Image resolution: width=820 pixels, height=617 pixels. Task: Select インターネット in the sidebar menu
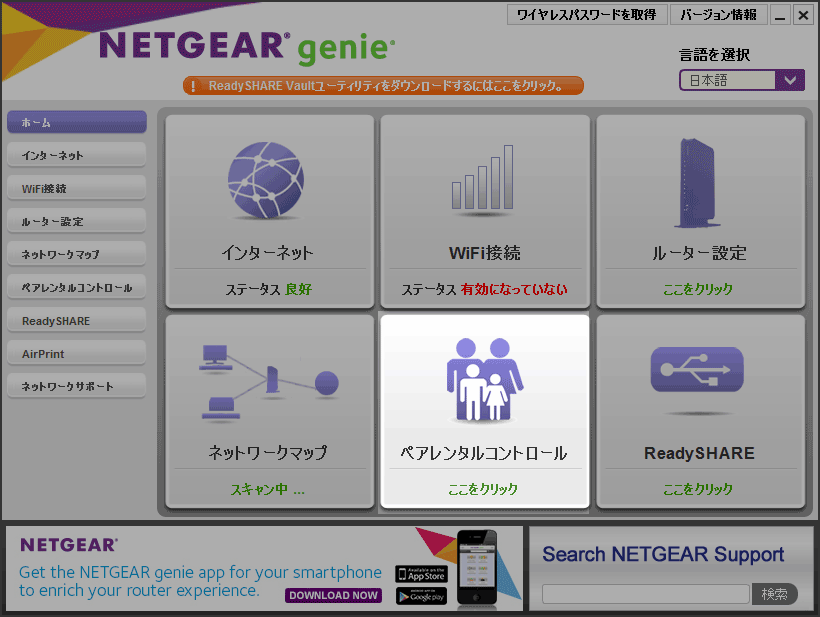click(76, 155)
